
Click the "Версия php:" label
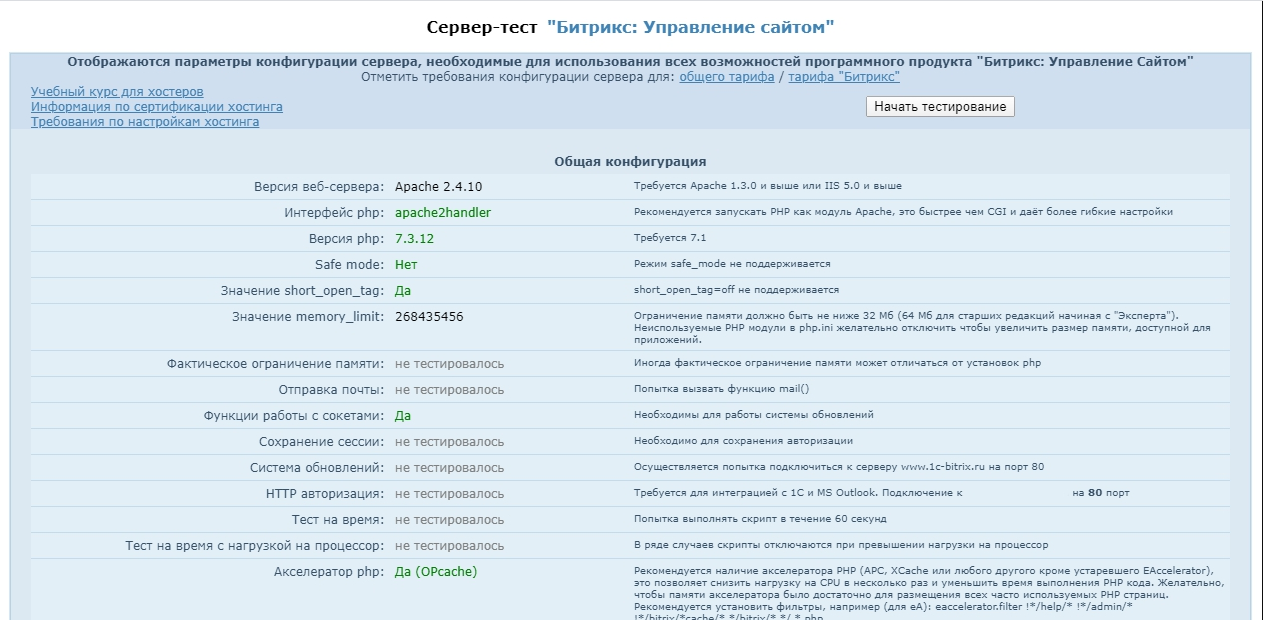(x=346, y=239)
